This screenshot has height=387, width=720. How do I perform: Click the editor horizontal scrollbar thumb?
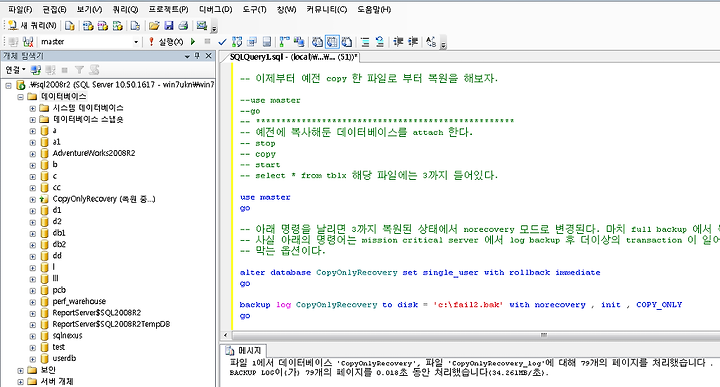(x=544, y=335)
